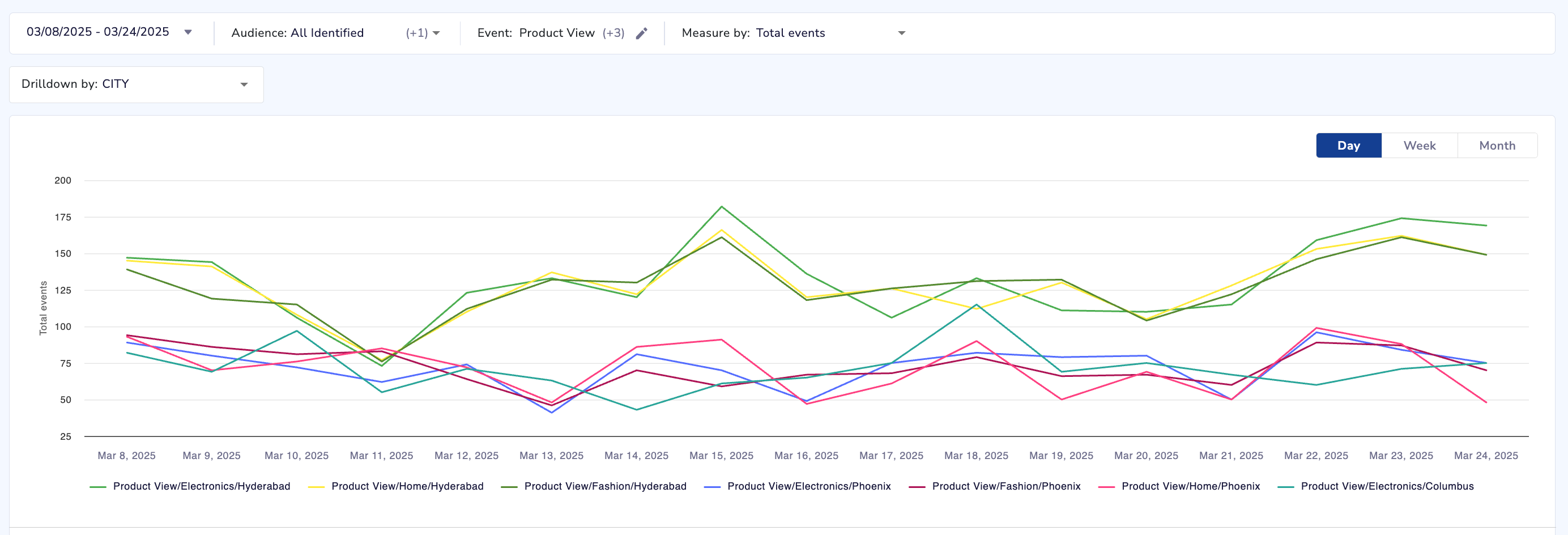The height and width of the screenshot is (535, 1568).
Task: Click the (+1) additional audience indicator
Action: tap(416, 33)
